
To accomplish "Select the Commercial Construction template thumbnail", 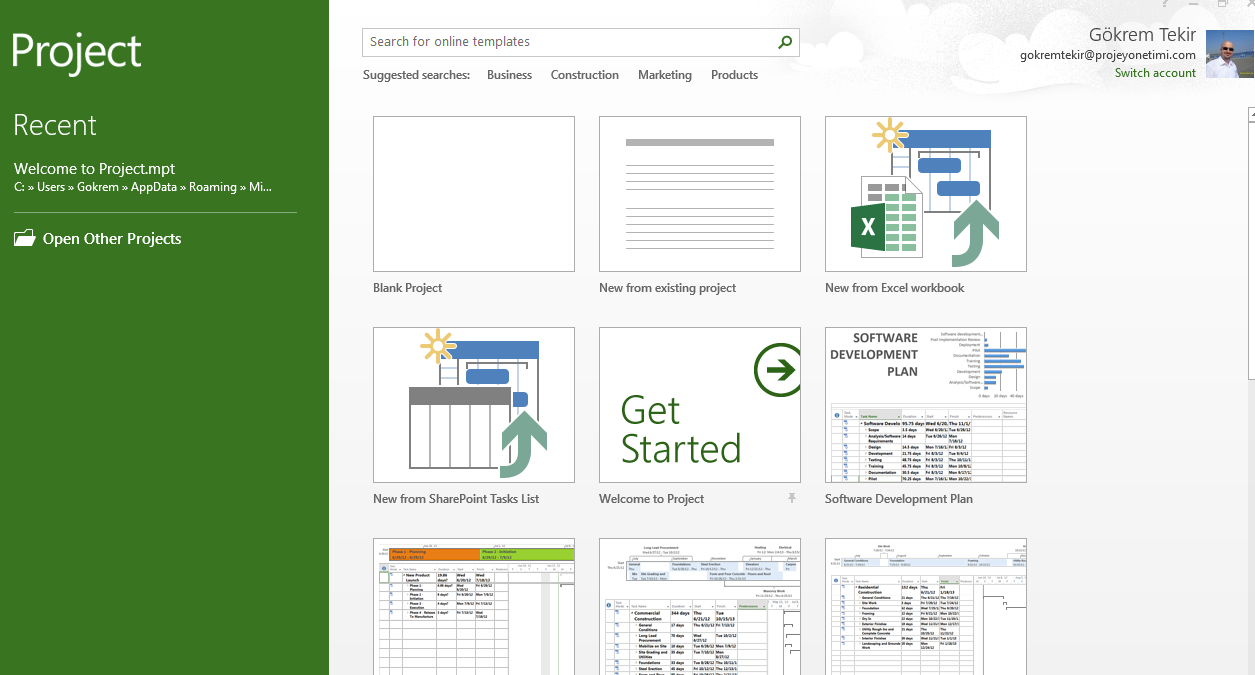I will [699, 606].
